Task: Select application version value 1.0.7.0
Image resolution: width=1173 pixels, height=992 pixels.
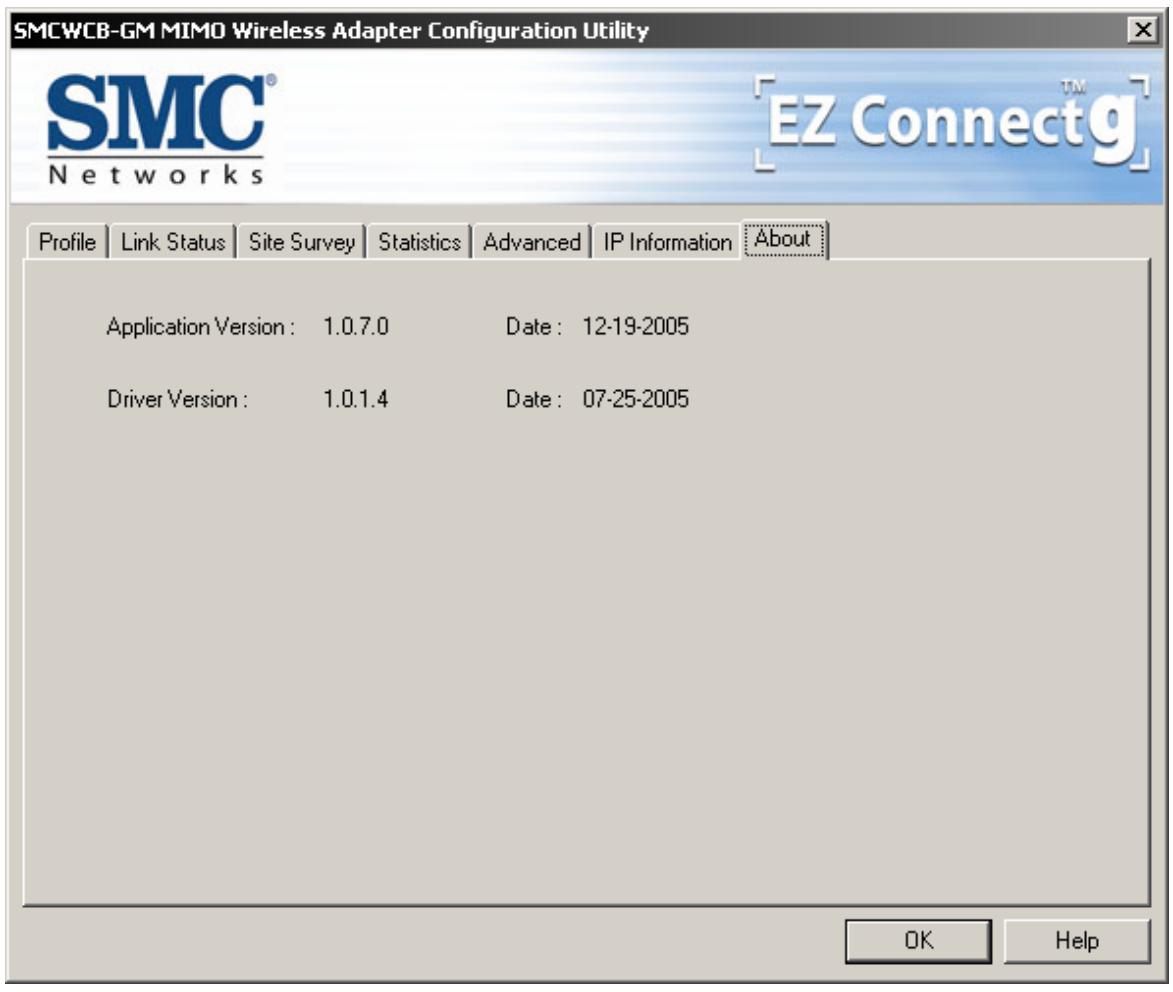Action: (x=356, y=327)
